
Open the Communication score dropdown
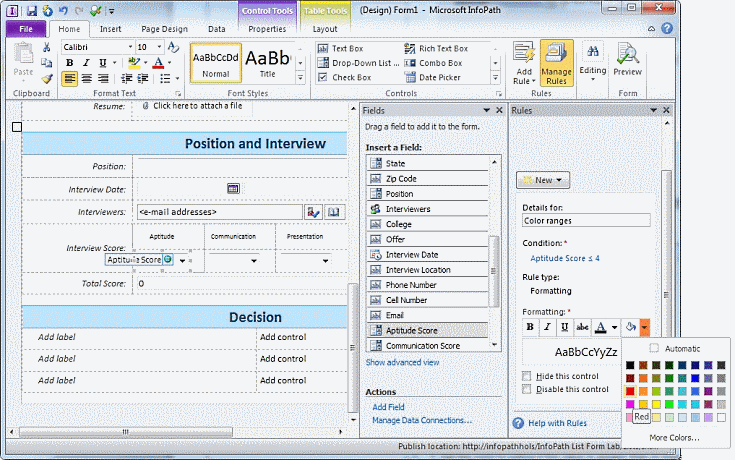(254, 261)
